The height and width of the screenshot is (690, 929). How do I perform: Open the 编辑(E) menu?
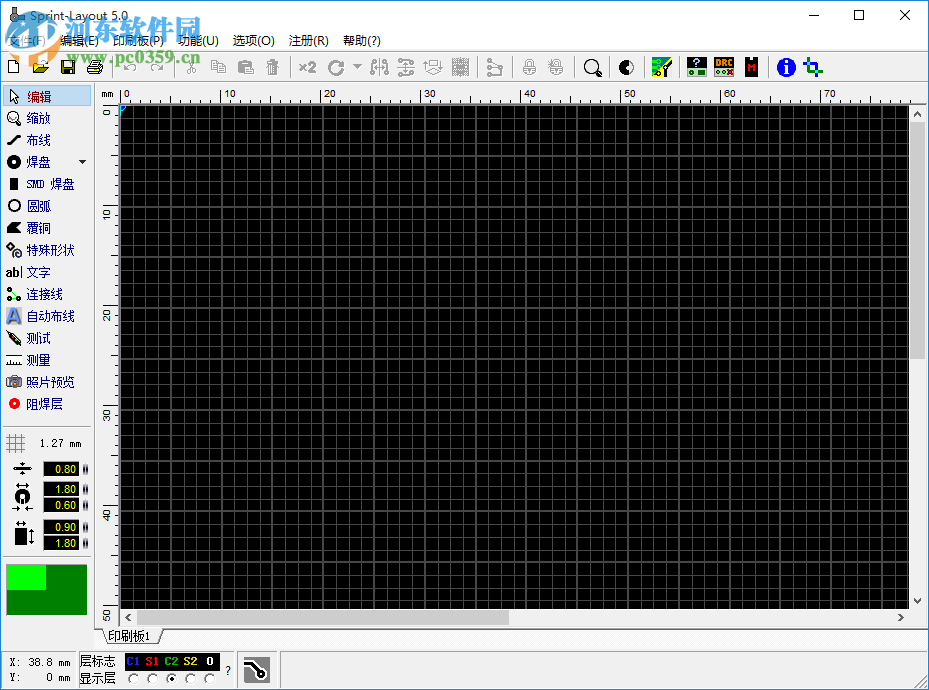pos(79,40)
